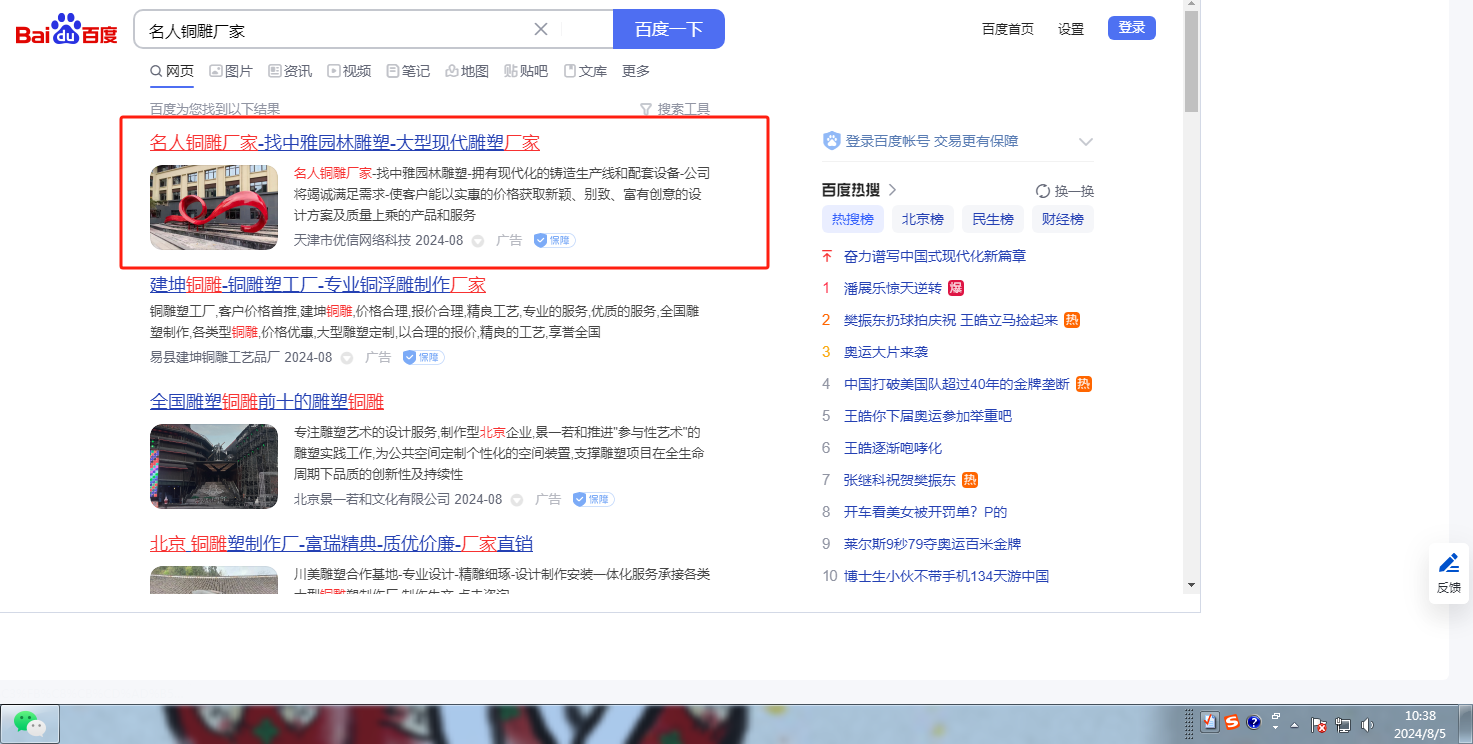Show hidden tray icons with the up arrow
This screenshot has height=744, width=1473.
coord(1295,724)
